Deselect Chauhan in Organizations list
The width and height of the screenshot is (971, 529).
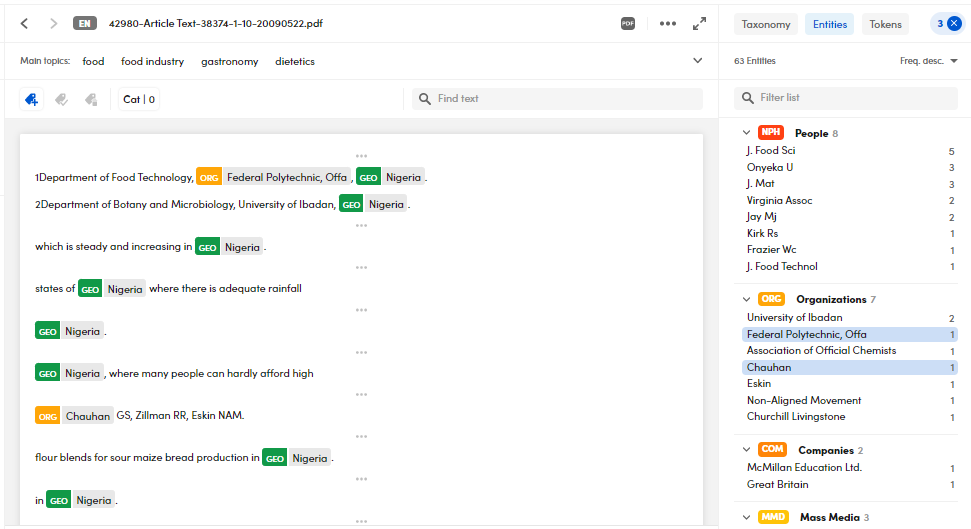click(x=768, y=367)
